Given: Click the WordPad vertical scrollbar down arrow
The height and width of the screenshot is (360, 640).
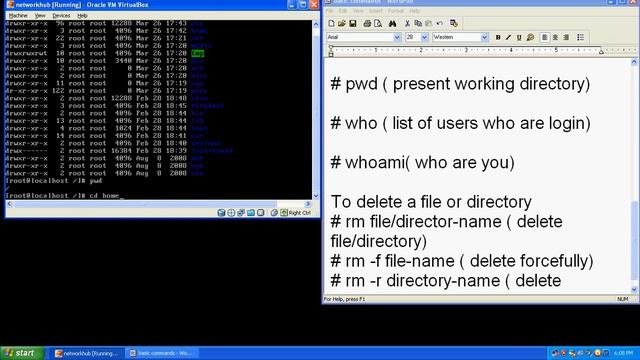Looking at the screenshot, I should click(x=634, y=289).
